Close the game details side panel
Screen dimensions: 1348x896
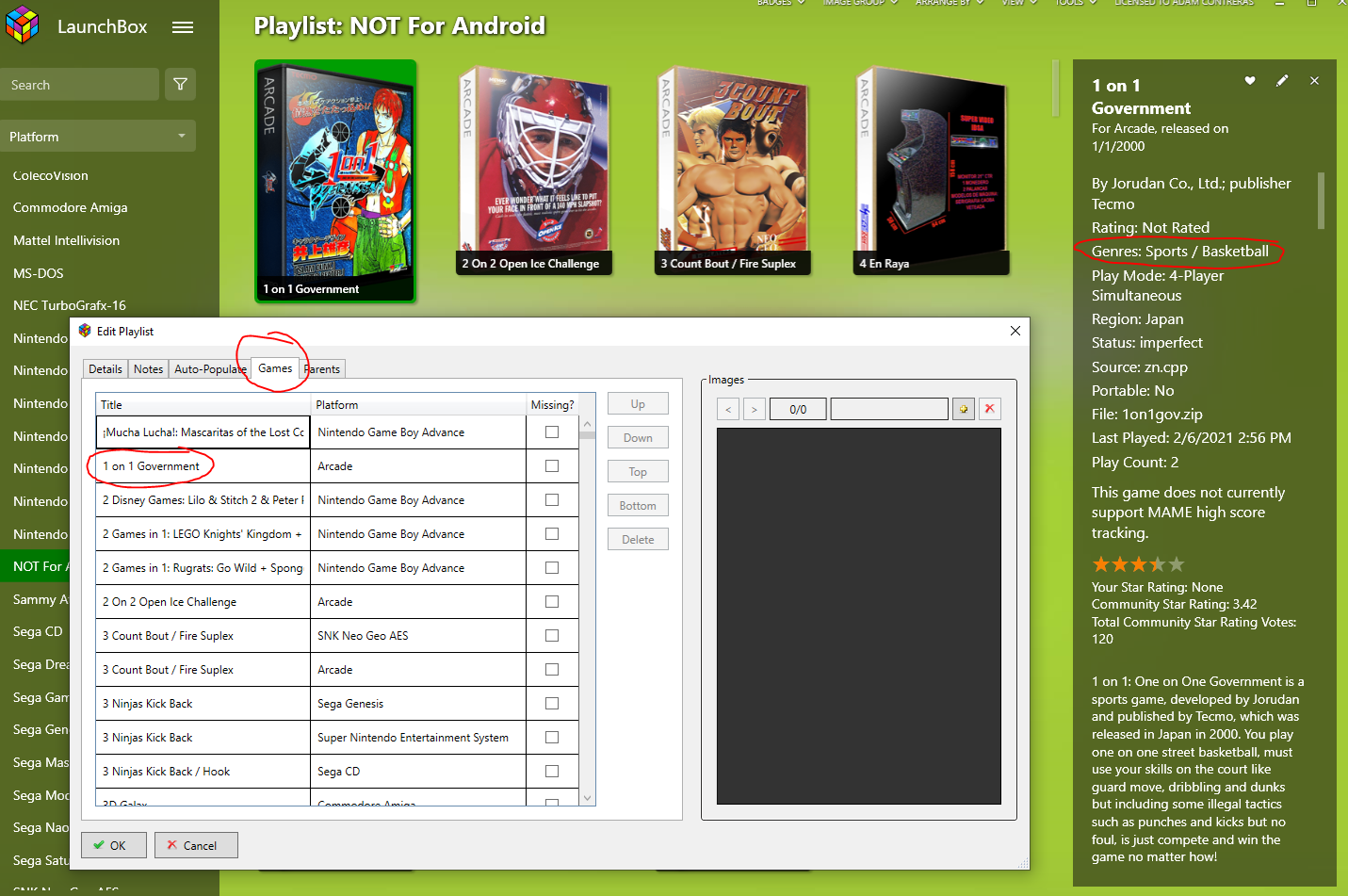[x=1314, y=81]
